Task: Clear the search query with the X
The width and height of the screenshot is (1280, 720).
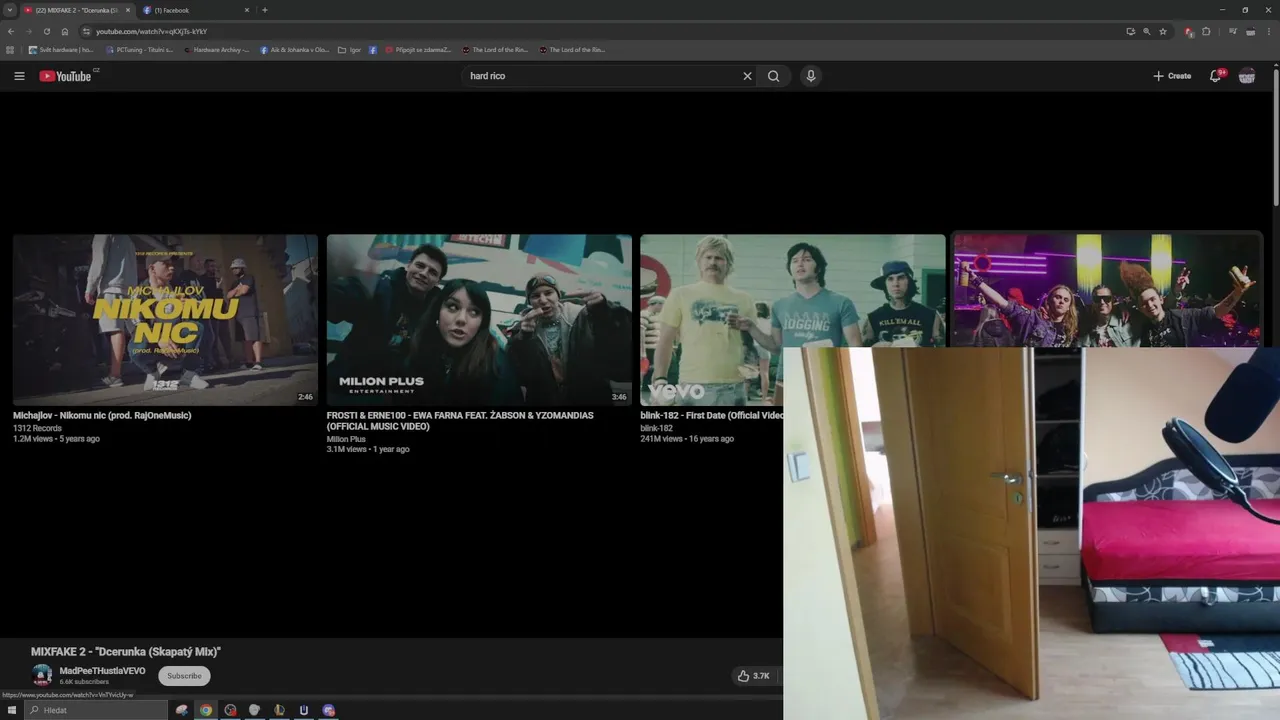Action: (x=747, y=76)
